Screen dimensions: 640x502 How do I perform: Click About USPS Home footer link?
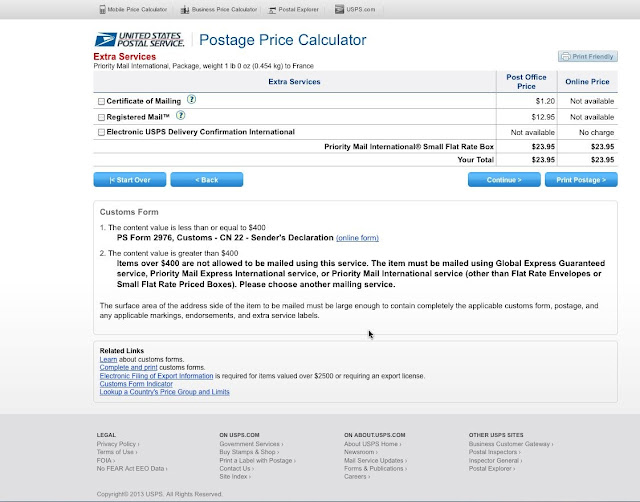tap(372, 444)
